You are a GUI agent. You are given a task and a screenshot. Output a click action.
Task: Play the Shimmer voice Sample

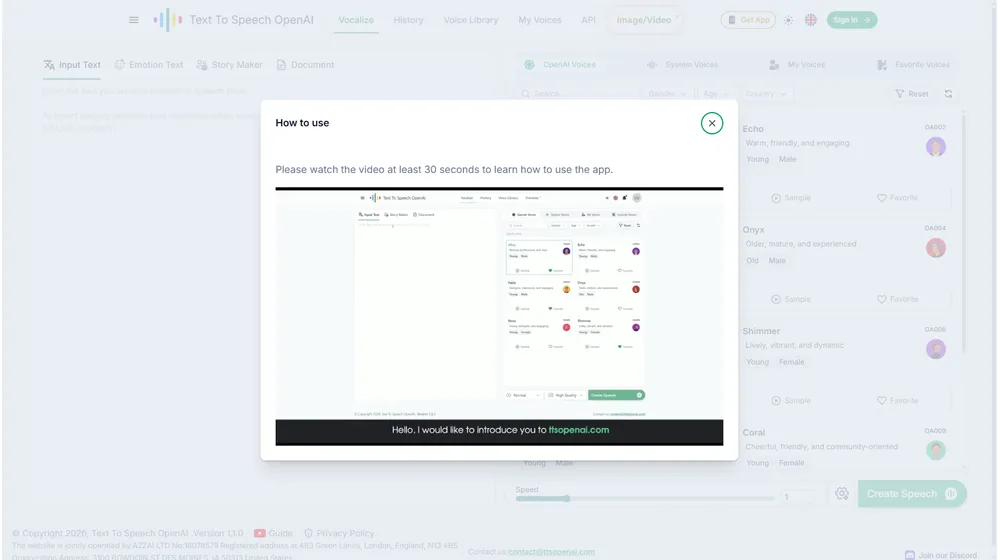click(x=791, y=401)
